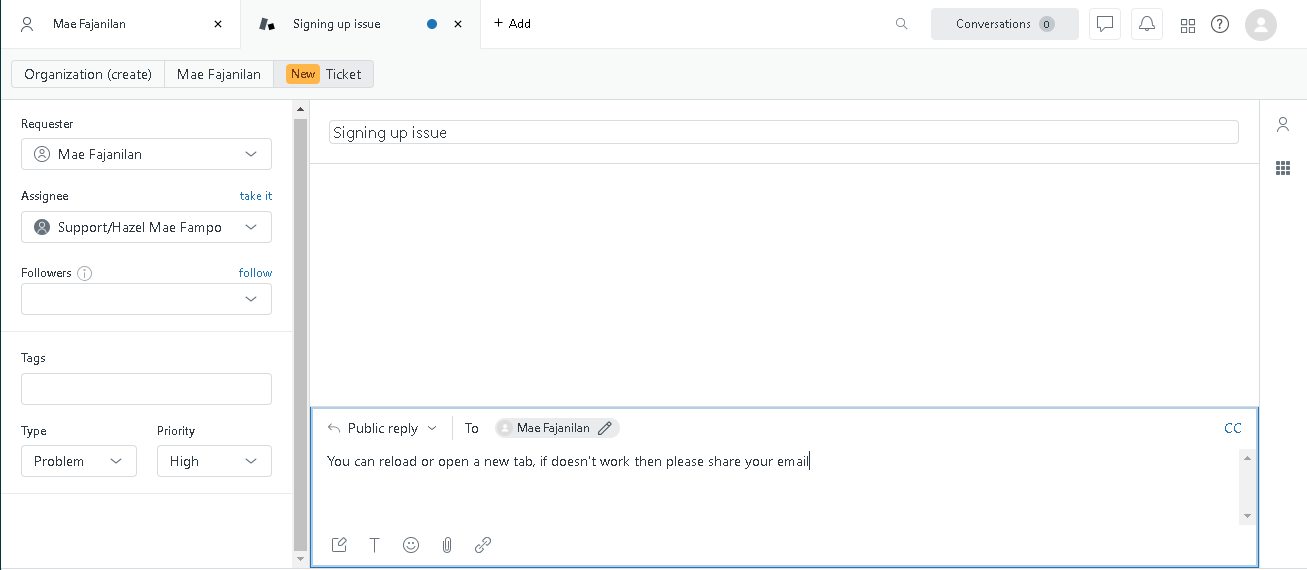The width and height of the screenshot is (1307, 570).
Task: Expand the Followers dropdown
Action: 146,299
